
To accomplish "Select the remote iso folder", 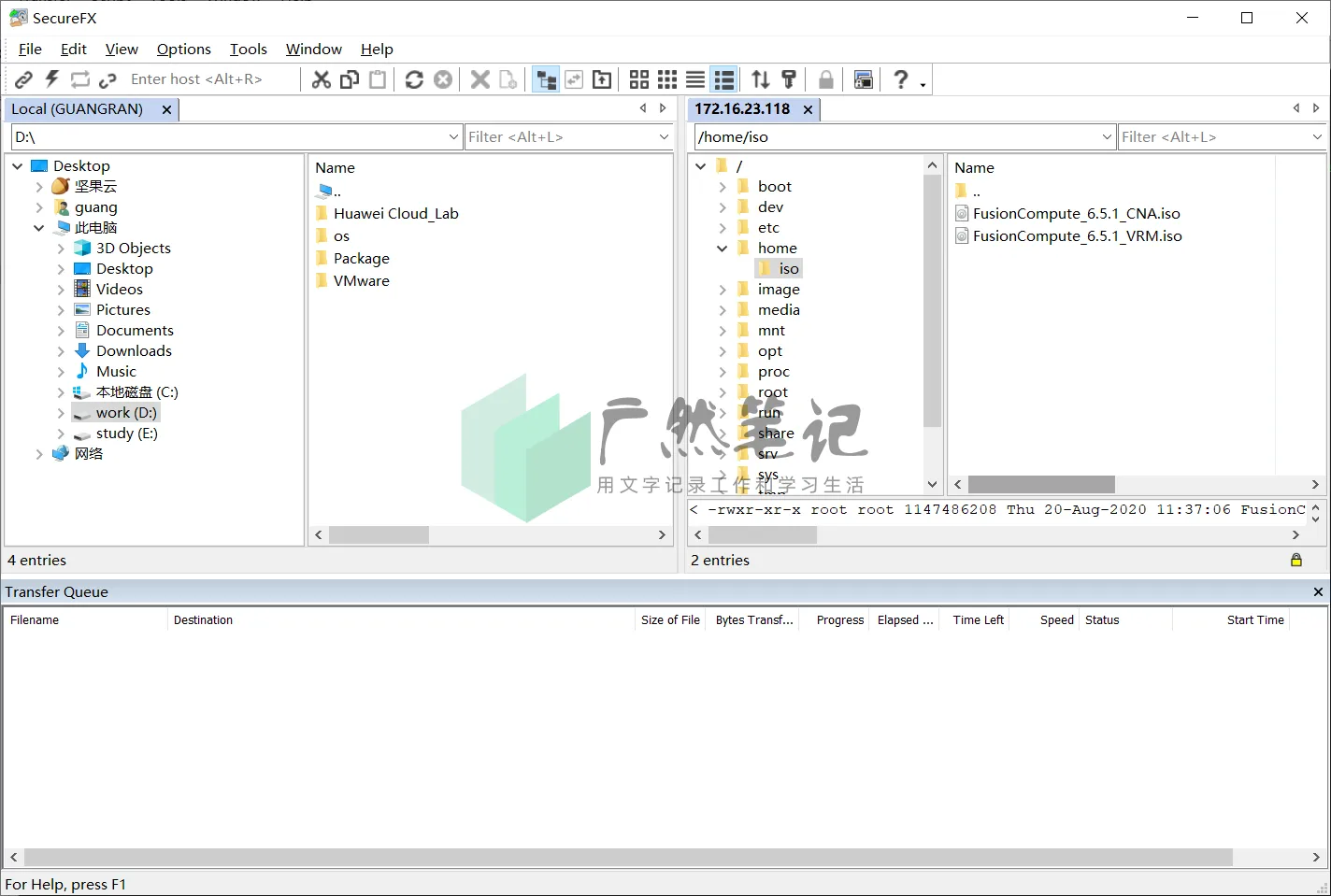I will click(789, 269).
